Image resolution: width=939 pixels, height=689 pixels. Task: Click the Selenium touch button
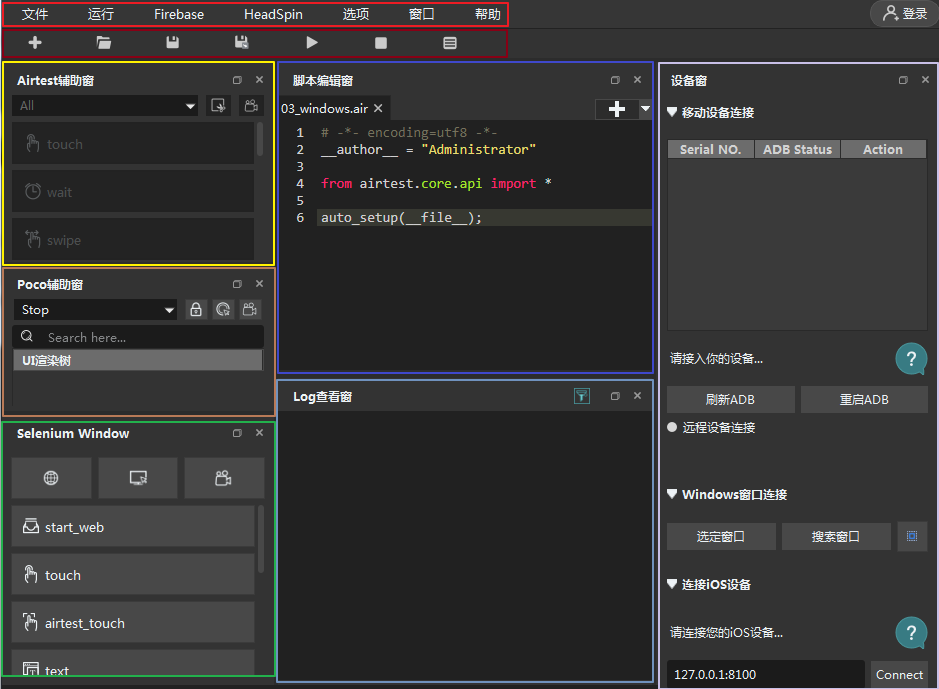(x=133, y=575)
